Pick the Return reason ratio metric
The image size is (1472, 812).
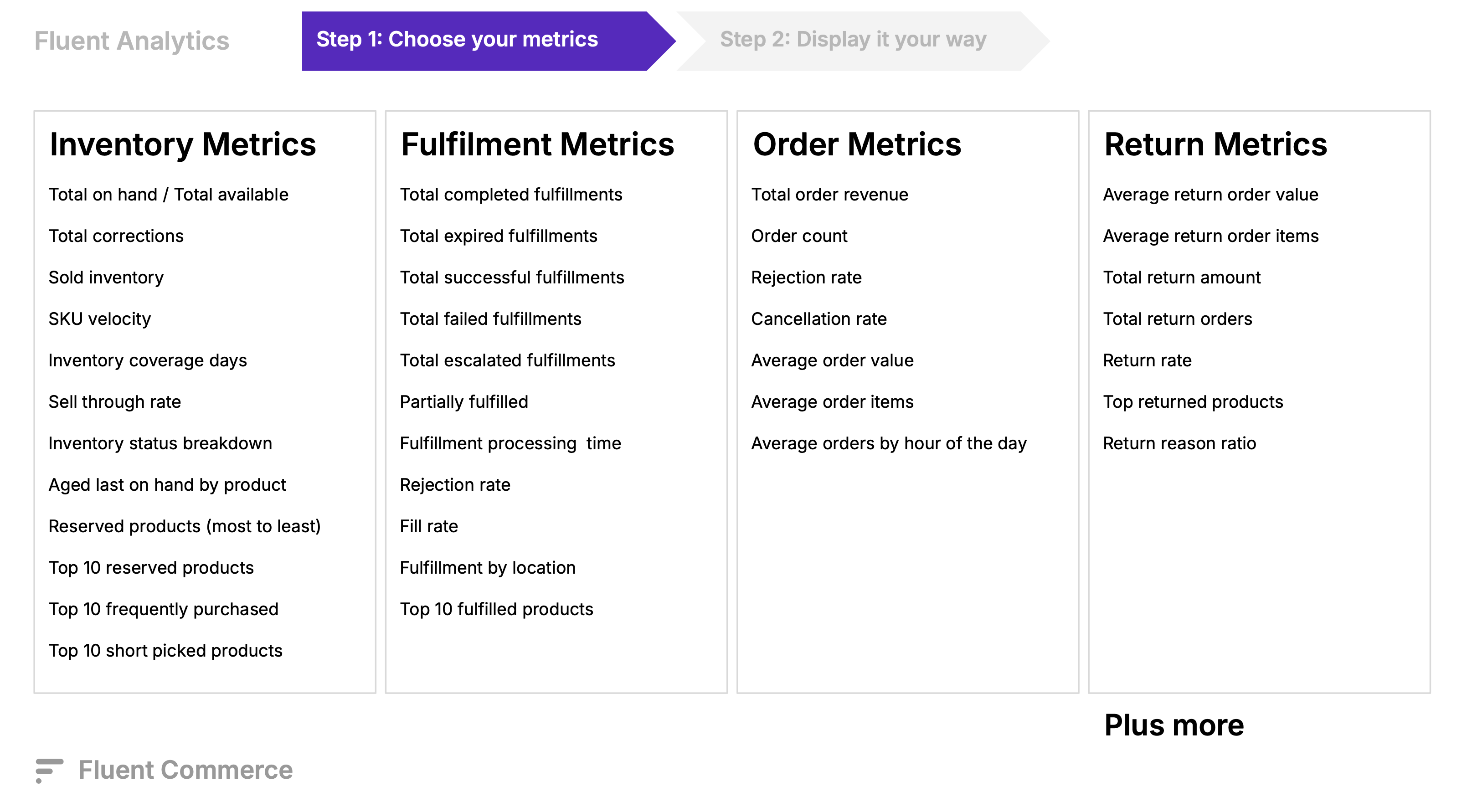[x=1179, y=443]
